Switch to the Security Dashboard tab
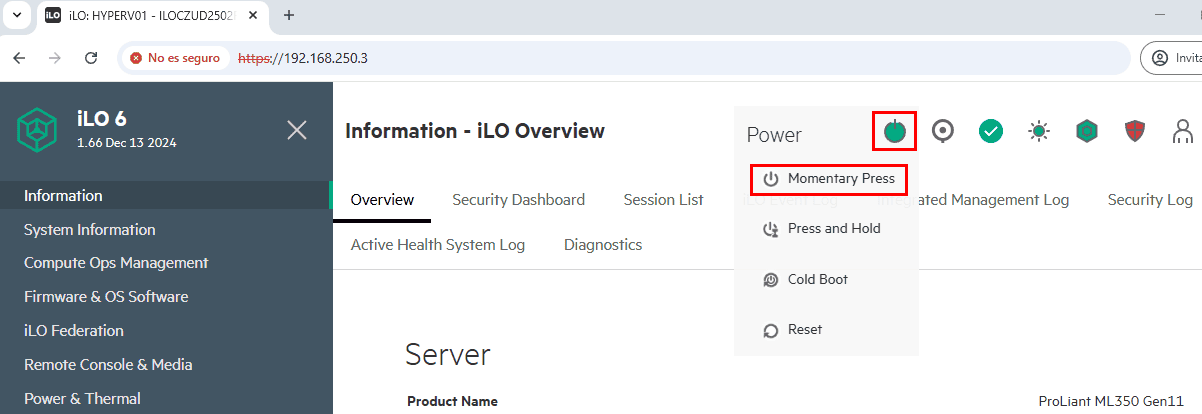Screen dimensions: 1202x414 tap(518, 200)
